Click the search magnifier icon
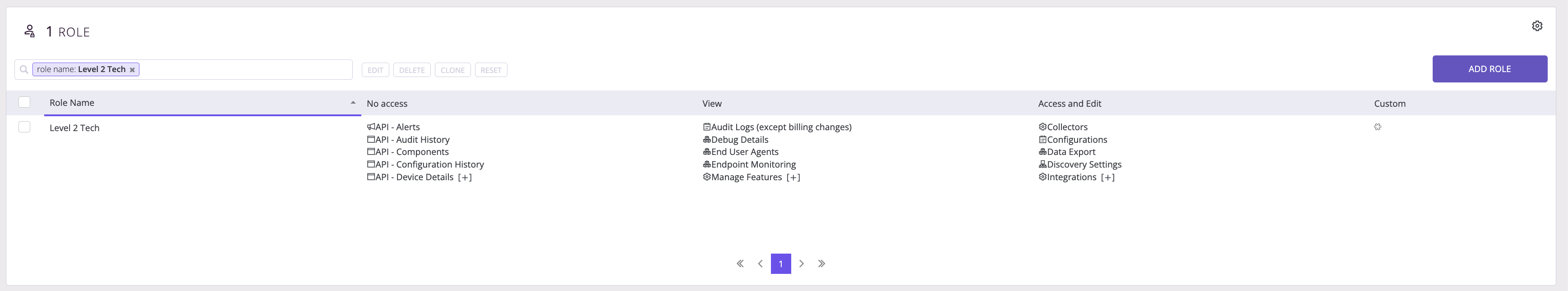 (24, 69)
